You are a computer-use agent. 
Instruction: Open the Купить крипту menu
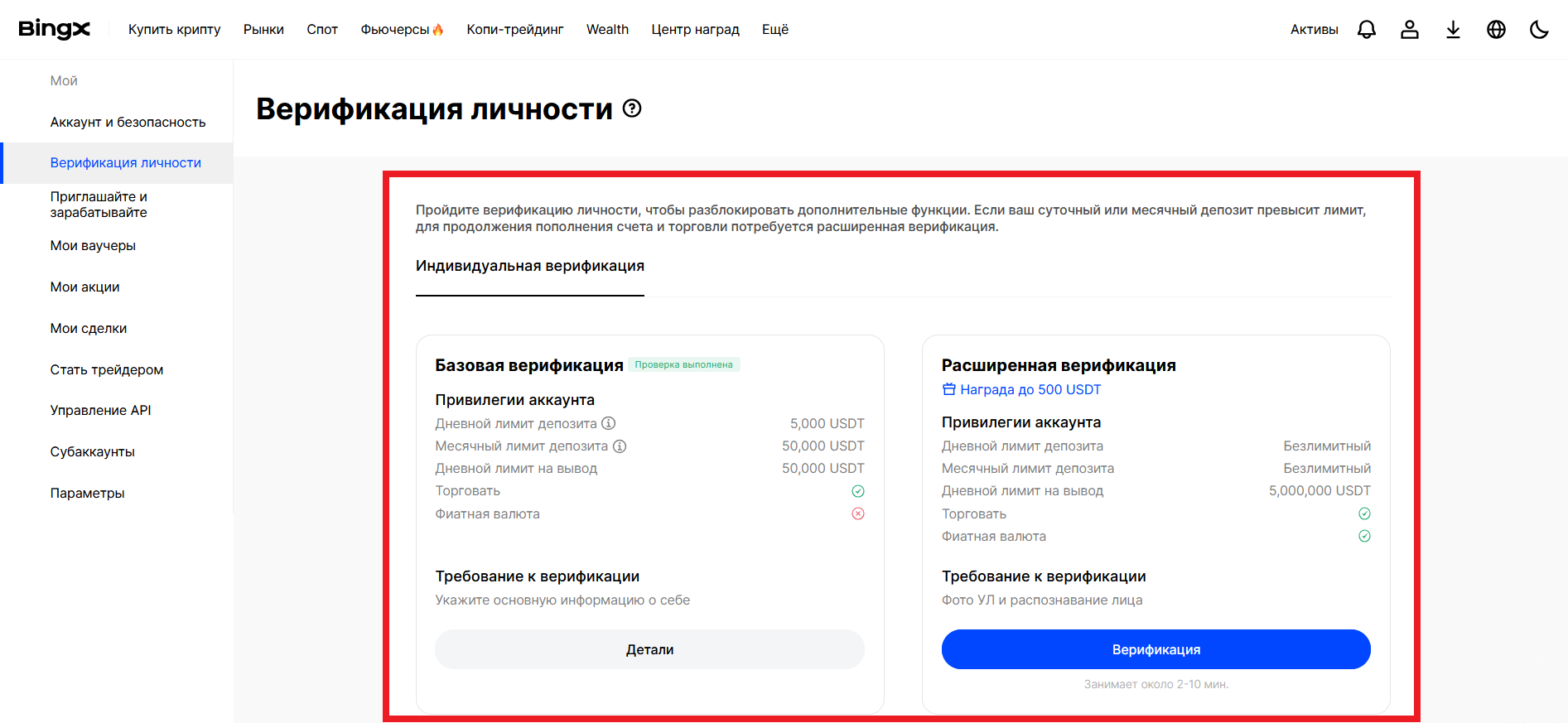coord(174,30)
